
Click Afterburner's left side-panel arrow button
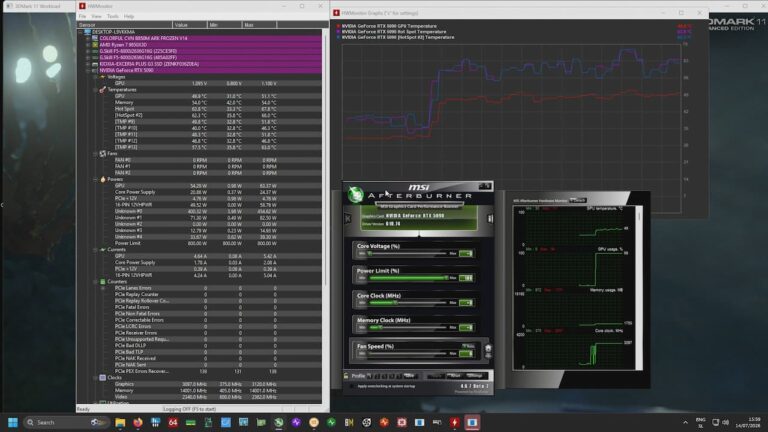point(348,218)
